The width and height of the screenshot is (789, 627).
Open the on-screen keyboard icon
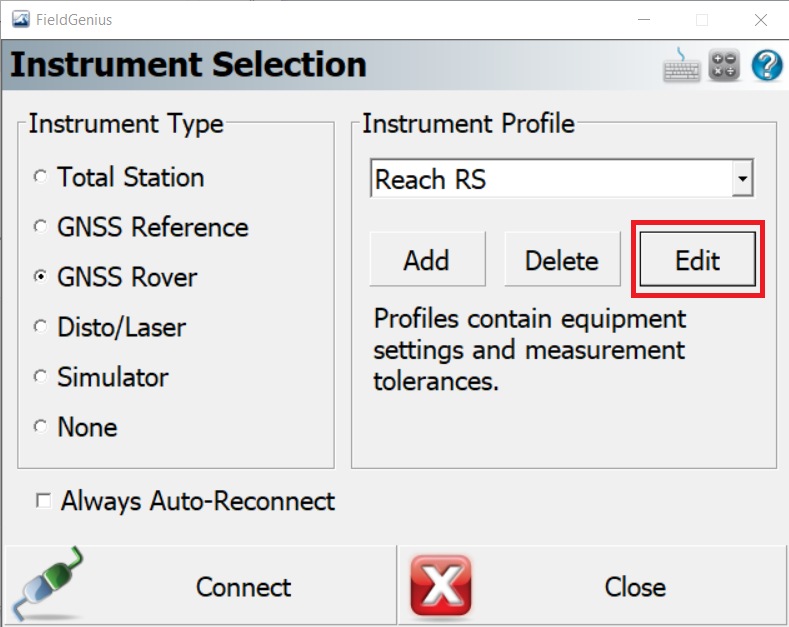tap(681, 65)
